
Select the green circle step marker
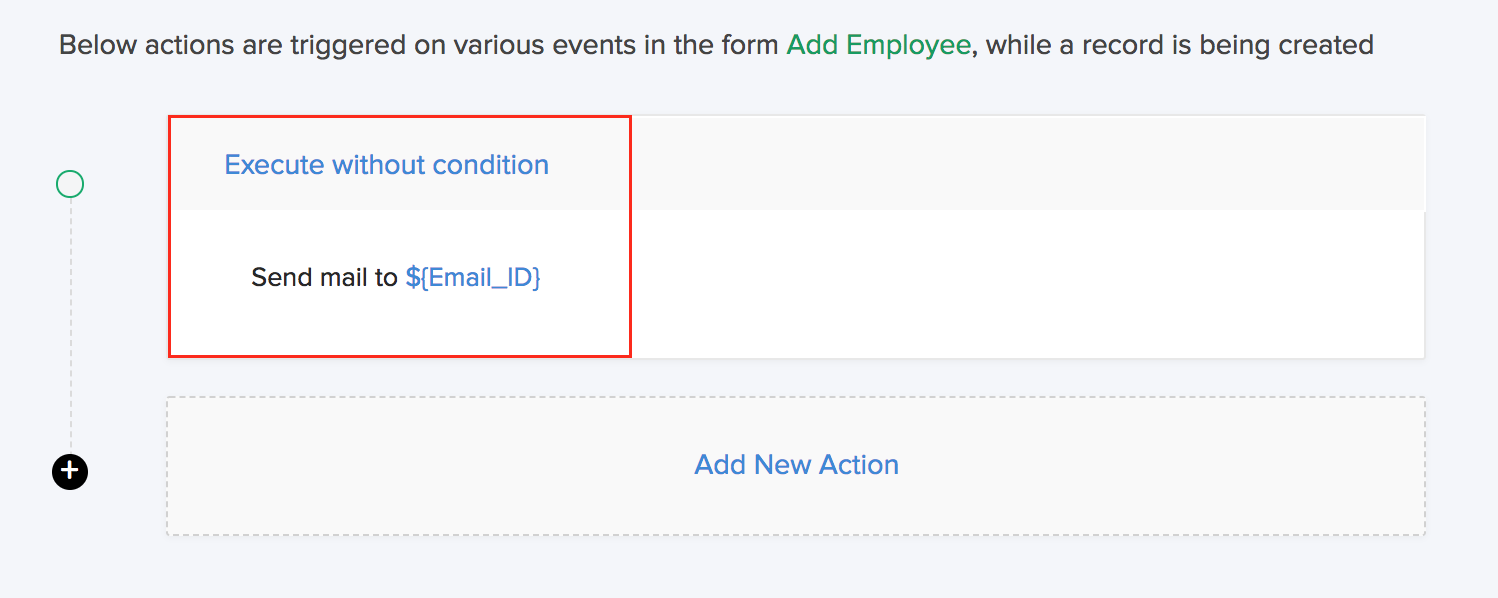pos(70,184)
